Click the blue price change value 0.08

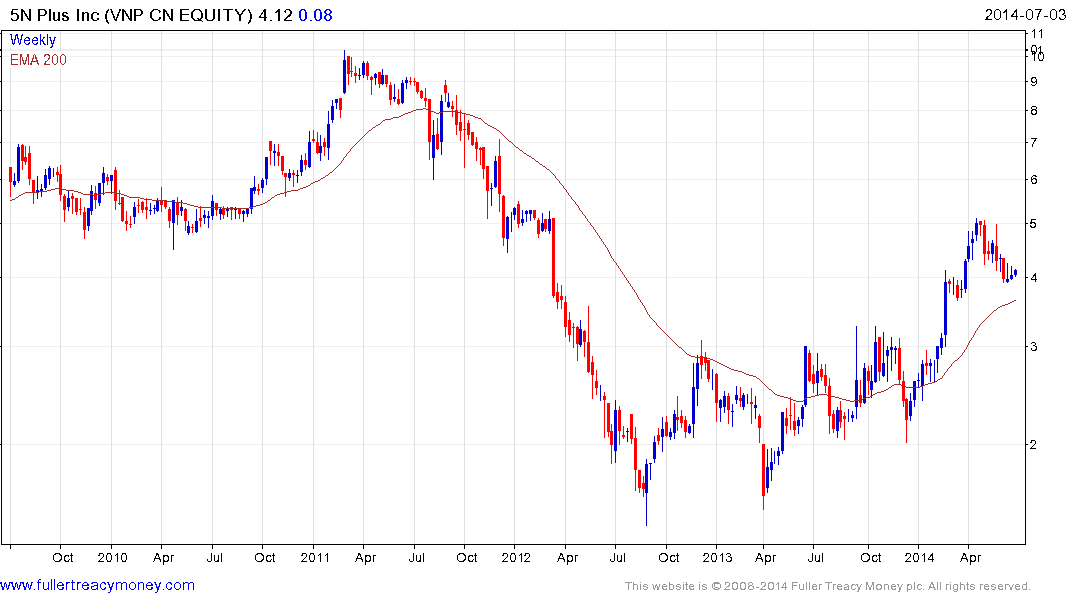point(315,15)
